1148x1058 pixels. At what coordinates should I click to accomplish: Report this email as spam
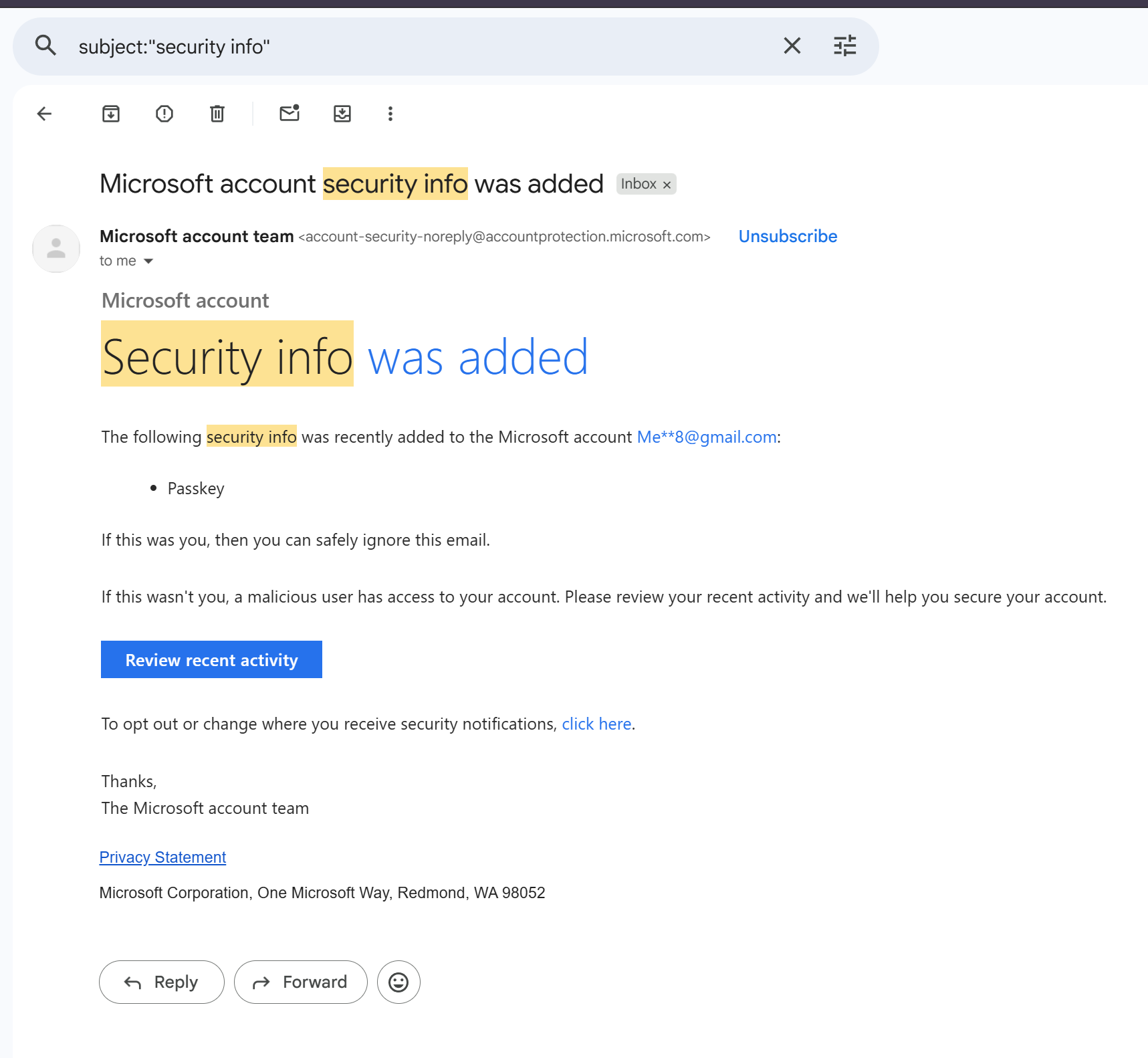(x=164, y=114)
